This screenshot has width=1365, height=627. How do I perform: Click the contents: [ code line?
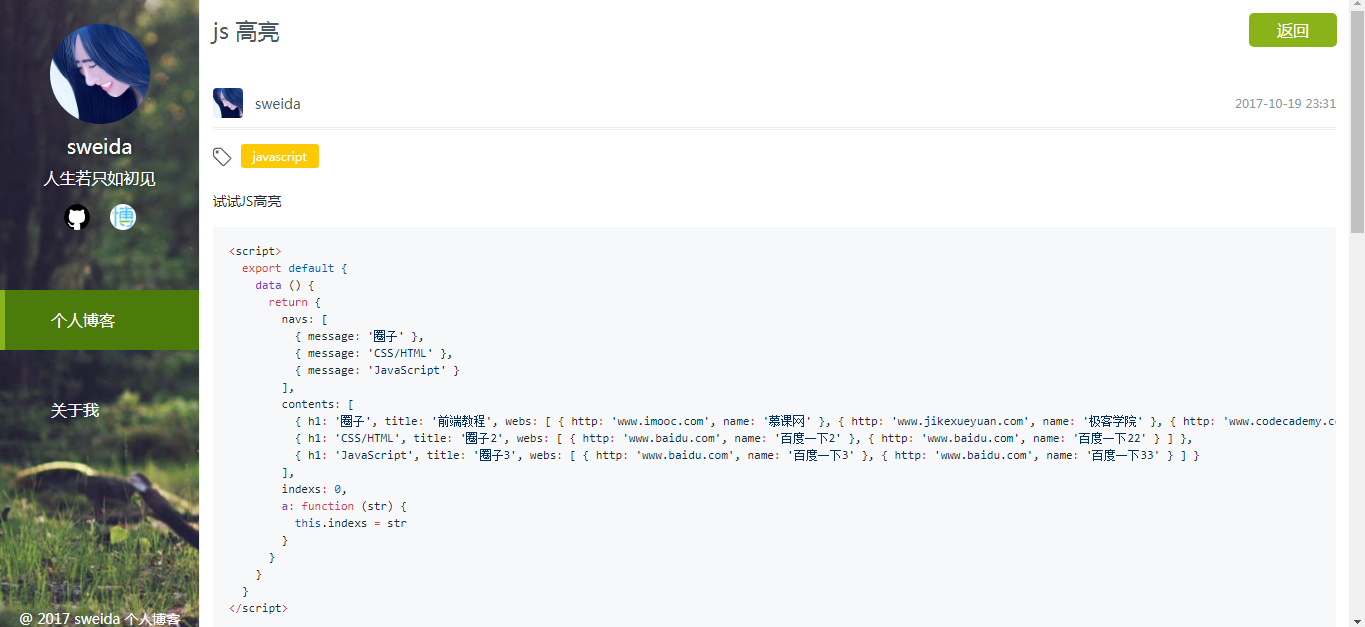[318, 404]
